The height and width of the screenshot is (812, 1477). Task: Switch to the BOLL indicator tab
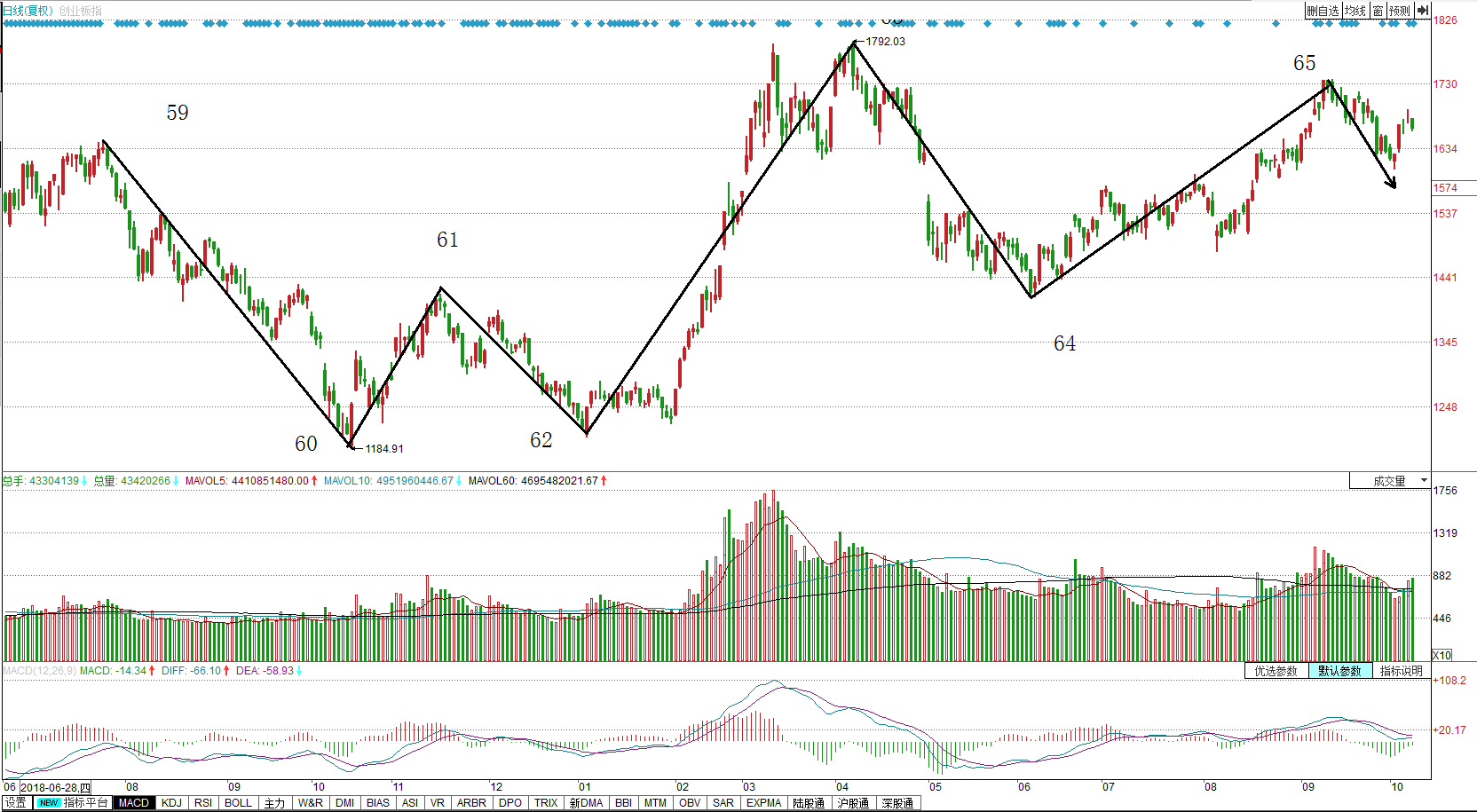point(238,802)
